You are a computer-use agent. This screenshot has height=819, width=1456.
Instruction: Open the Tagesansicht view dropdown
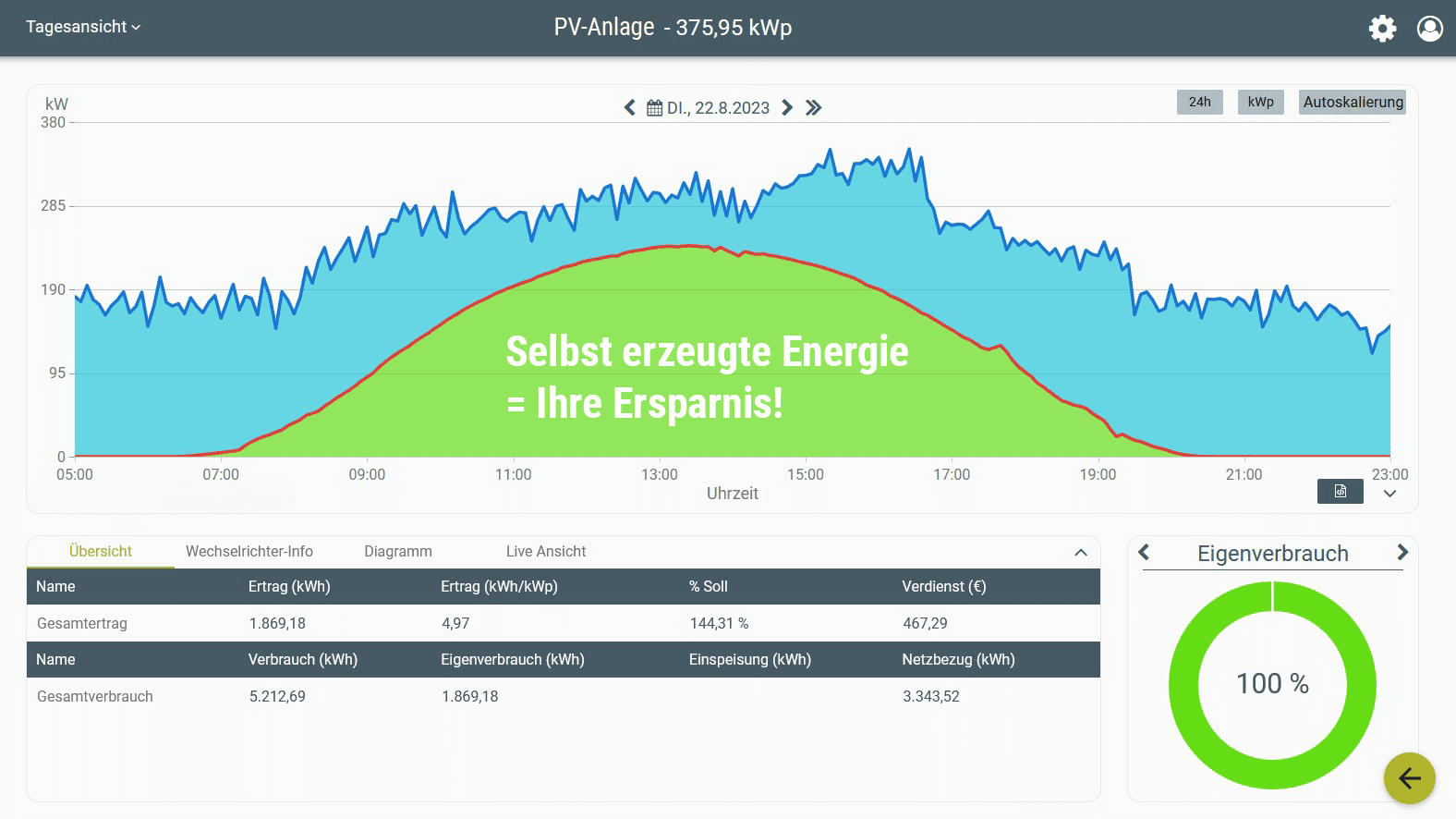point(83,27)
